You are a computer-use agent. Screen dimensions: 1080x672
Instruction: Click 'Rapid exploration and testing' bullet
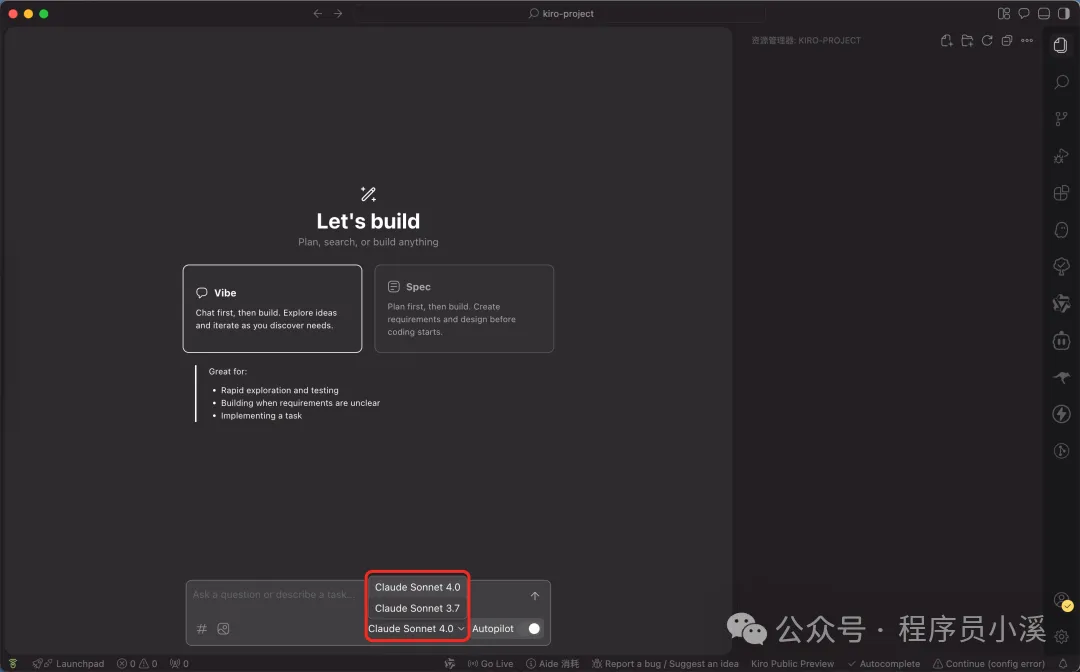click(280, 390)
